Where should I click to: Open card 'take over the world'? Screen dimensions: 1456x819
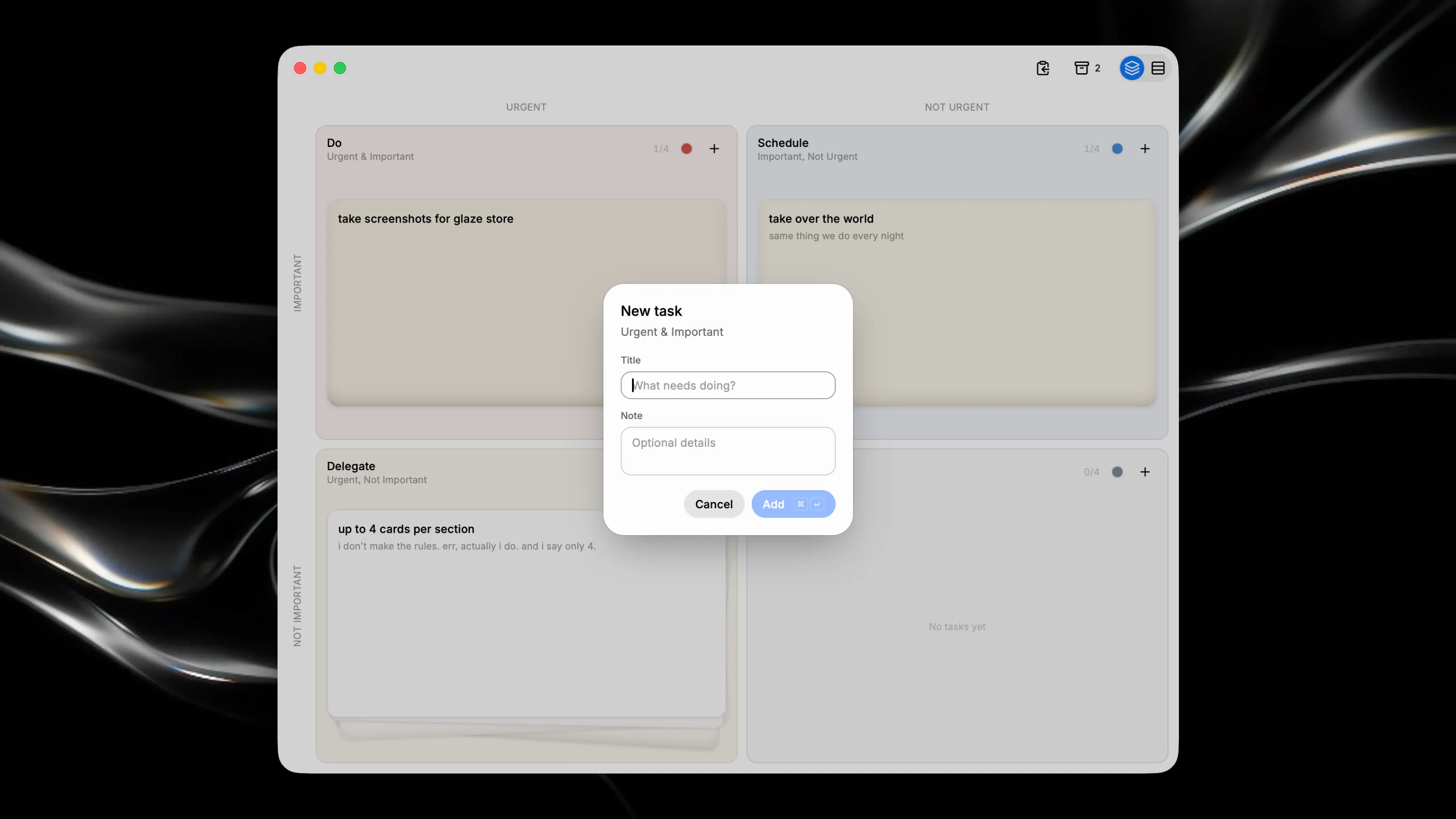tap(956, 303)
